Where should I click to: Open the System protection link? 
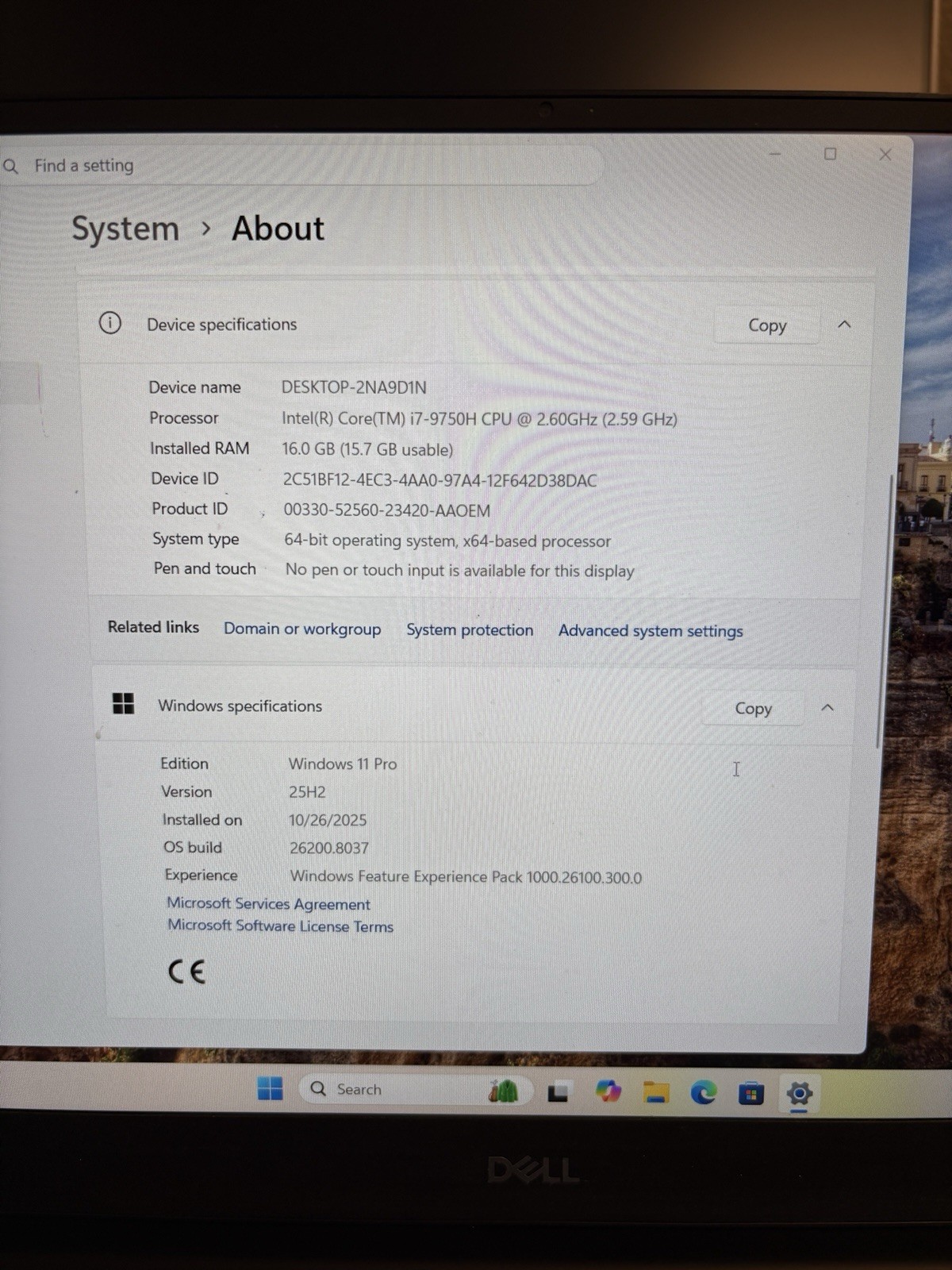[470, 629]
